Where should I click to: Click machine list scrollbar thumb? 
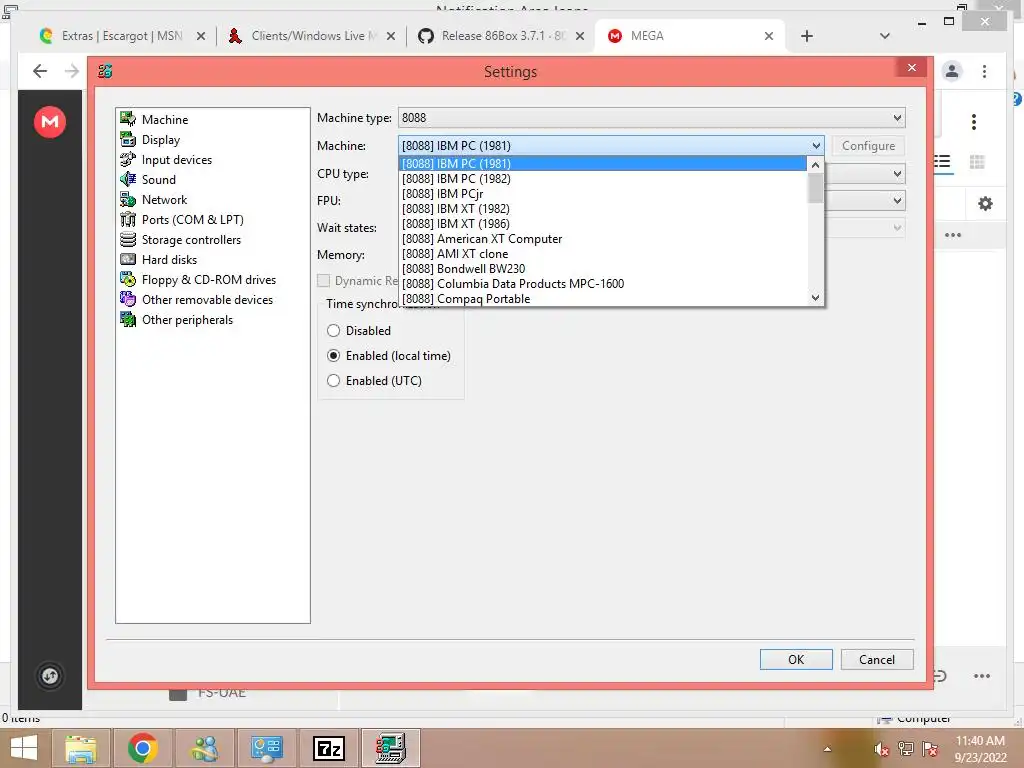(815, 188)
